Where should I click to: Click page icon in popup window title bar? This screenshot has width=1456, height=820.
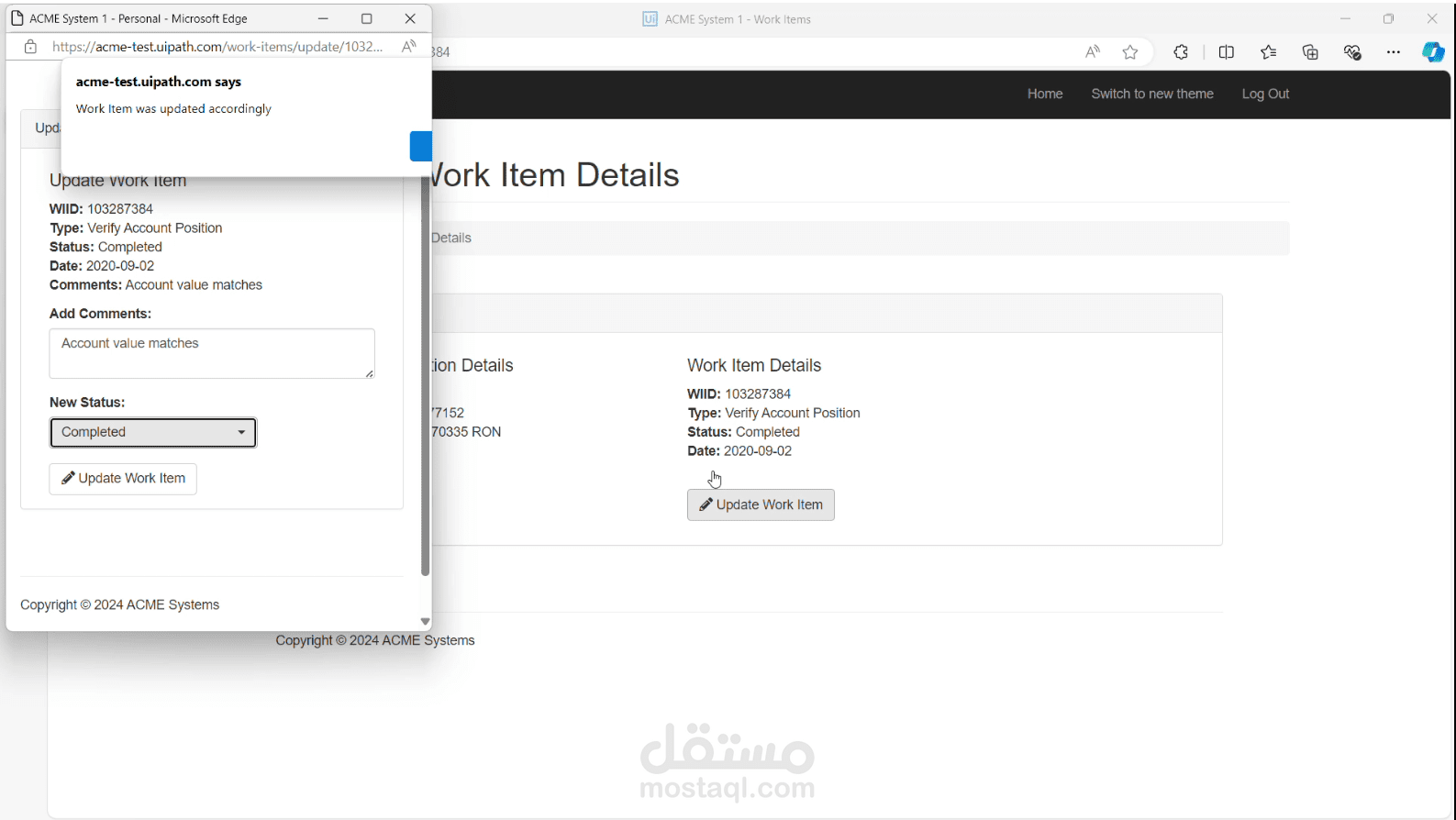click(17, 18)
